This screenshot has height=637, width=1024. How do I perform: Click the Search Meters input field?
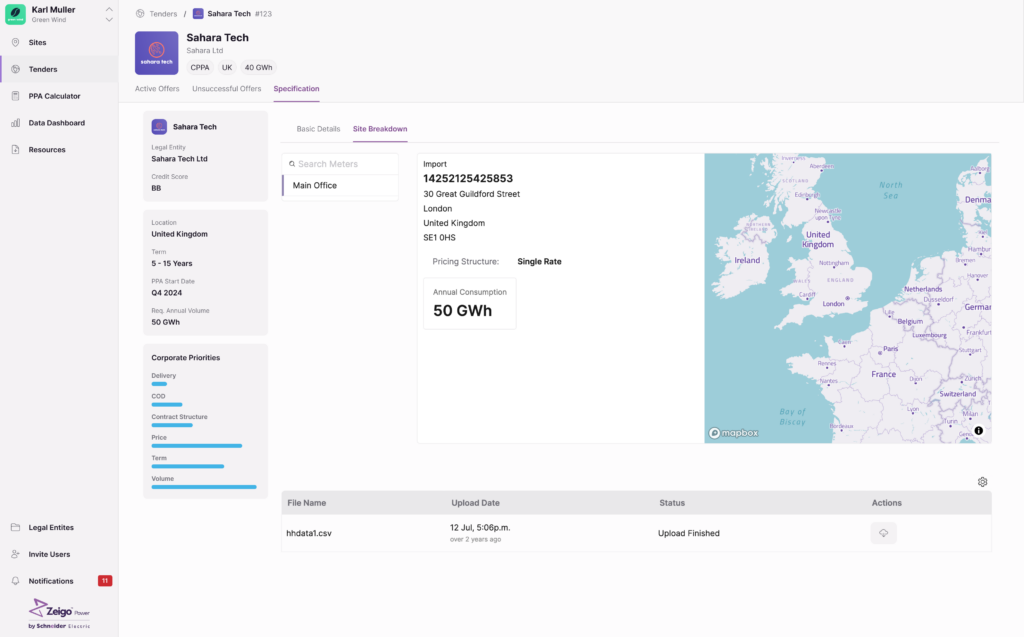340,164
